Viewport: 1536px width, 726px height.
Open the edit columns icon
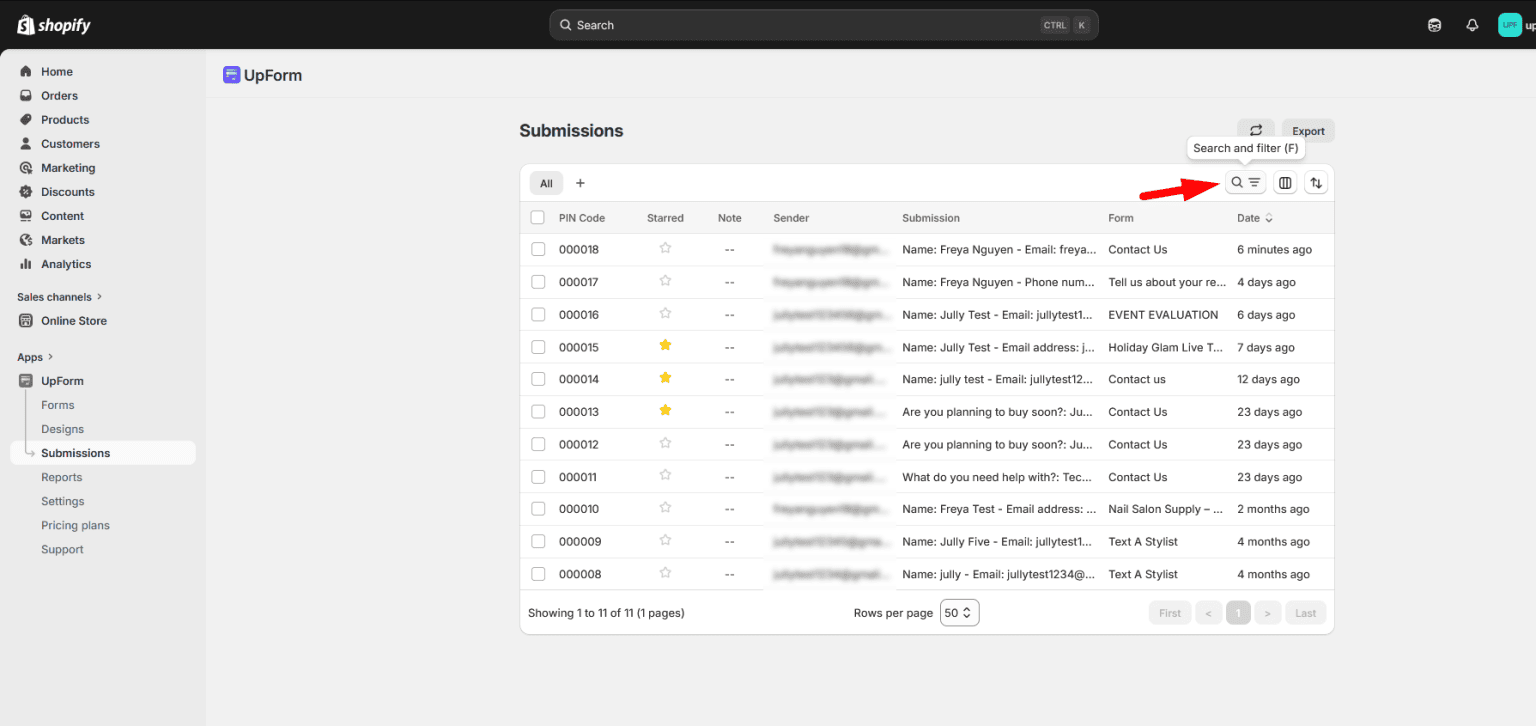[1286, 182]
